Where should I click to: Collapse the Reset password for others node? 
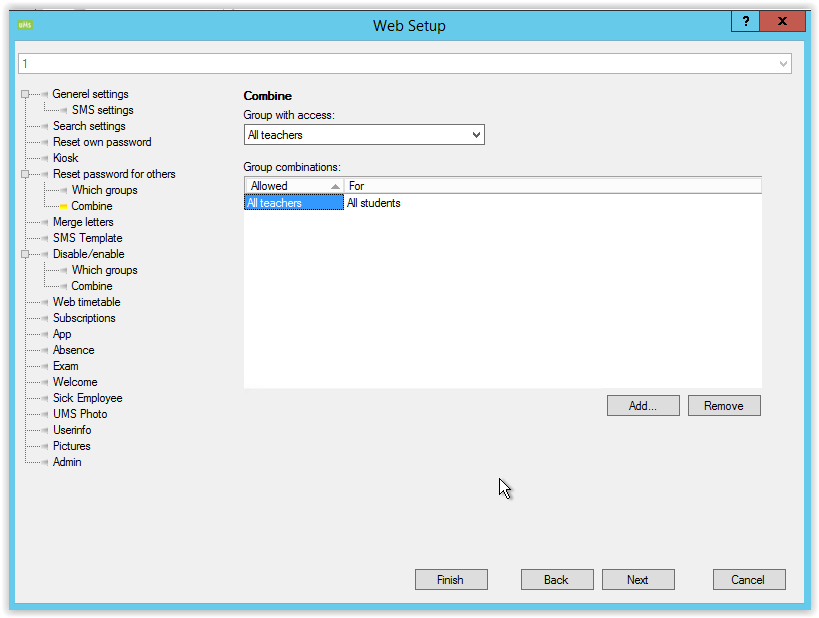pyautogui.click(x=25, y=175)
